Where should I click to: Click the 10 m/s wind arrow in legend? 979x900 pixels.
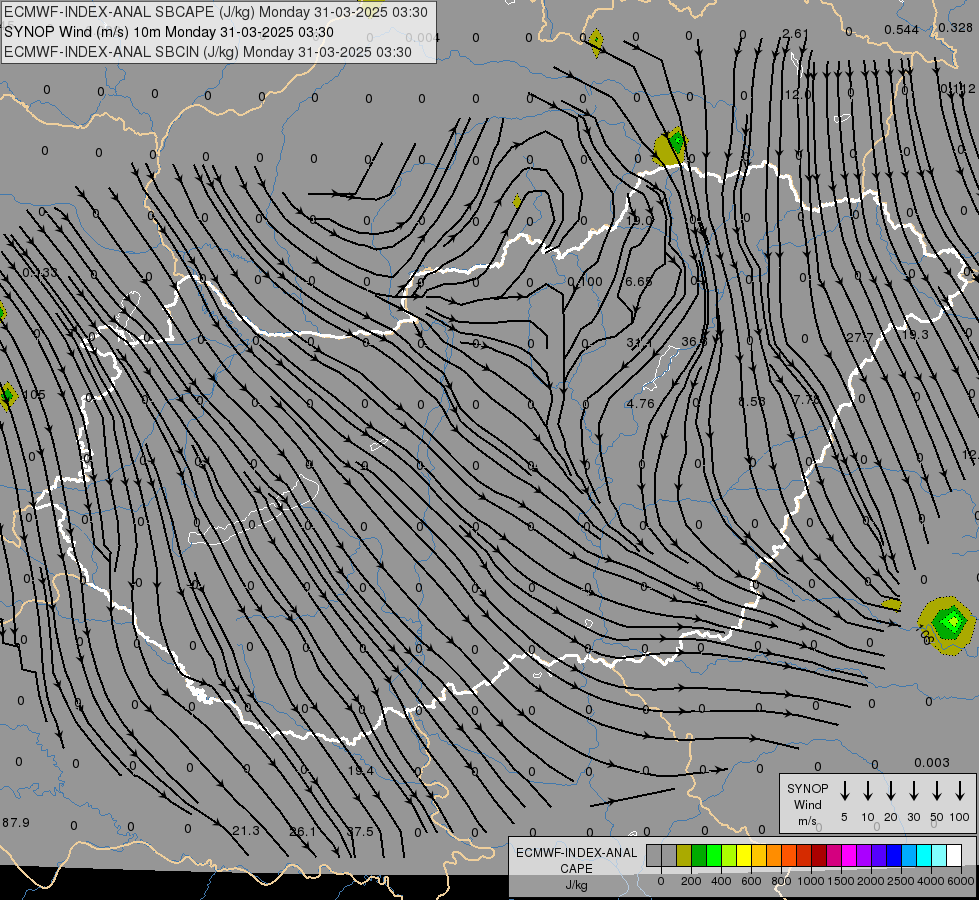tap(868, 791)
